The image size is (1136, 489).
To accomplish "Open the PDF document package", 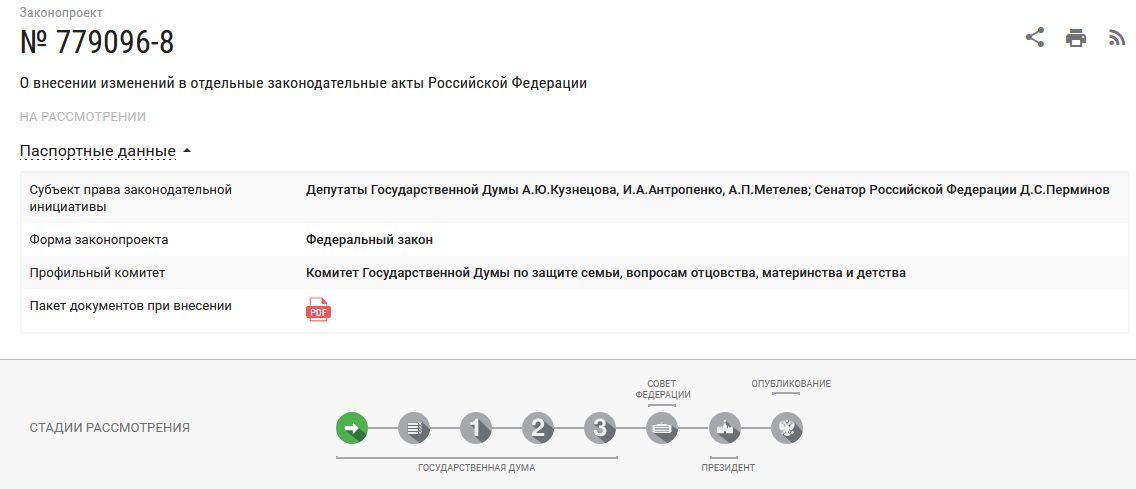I will click(x=318, y=309).
